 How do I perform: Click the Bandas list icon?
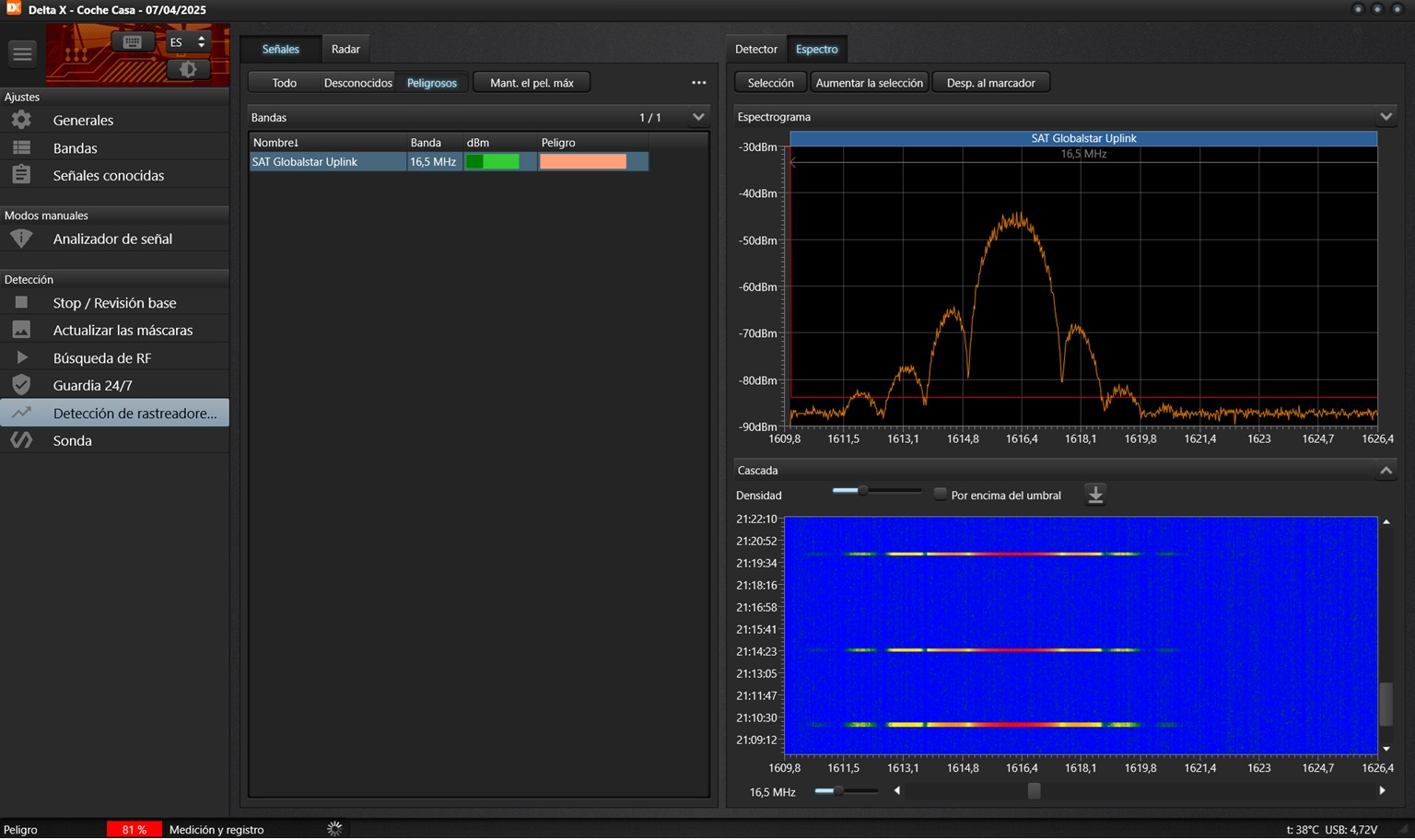click(x=21, y=147)
